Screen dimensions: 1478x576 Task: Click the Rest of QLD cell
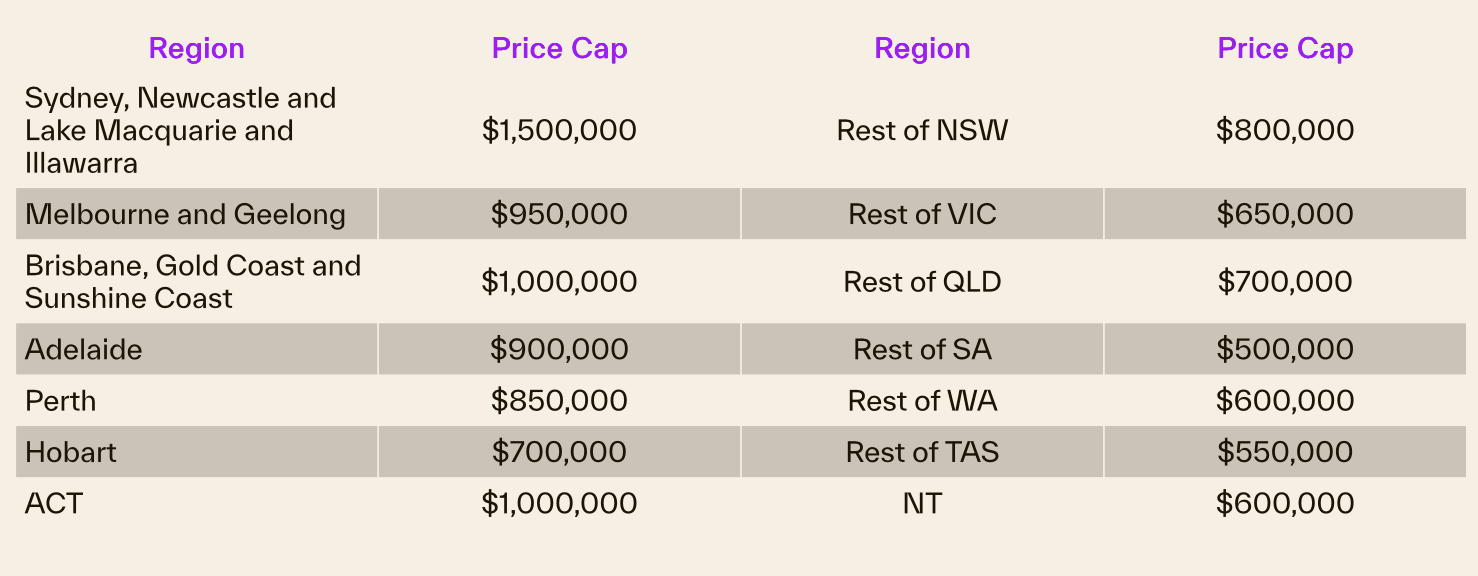coord(922,282)
